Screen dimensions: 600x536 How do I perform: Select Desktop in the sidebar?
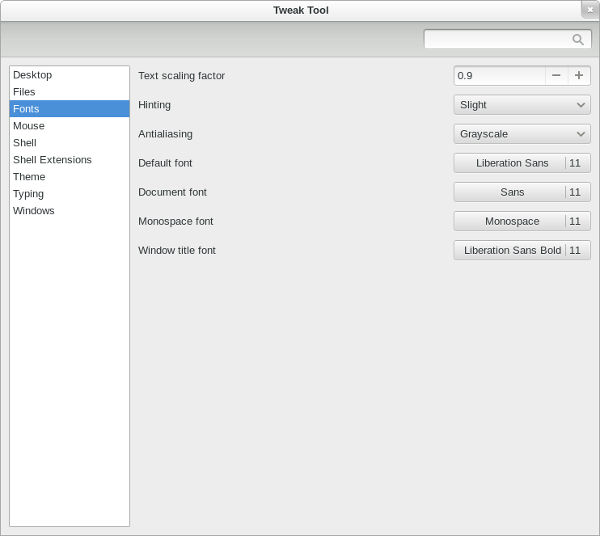tap(70, 75)
